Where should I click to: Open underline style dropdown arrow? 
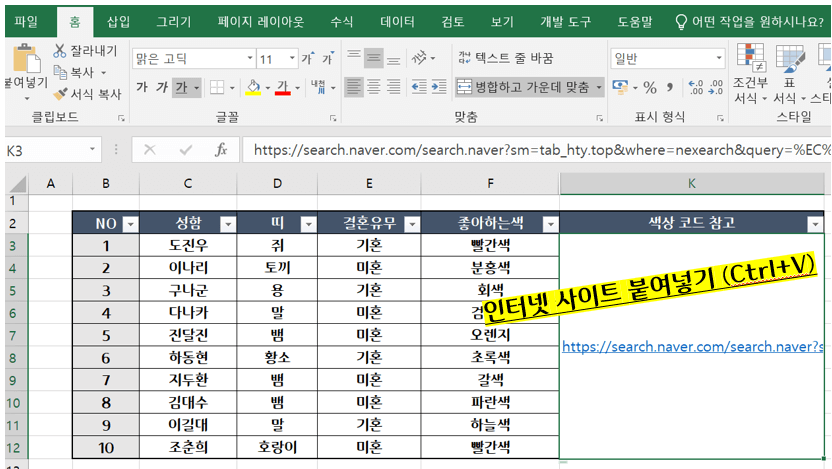click(x=196, y=88)
